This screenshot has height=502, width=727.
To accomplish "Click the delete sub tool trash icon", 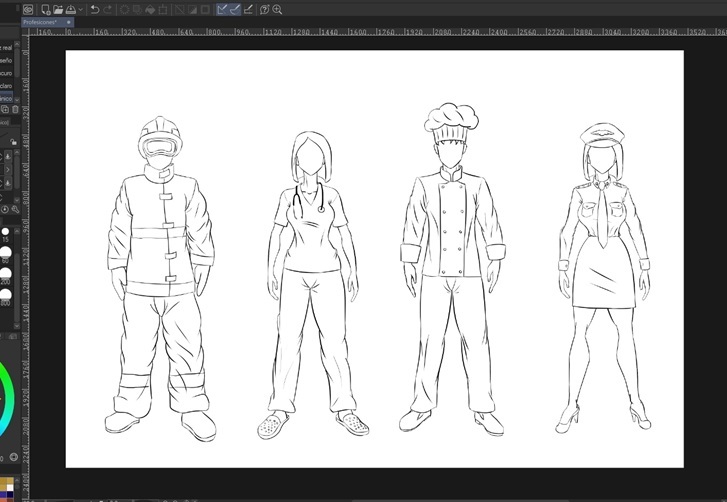I will [x=15, y=109].
